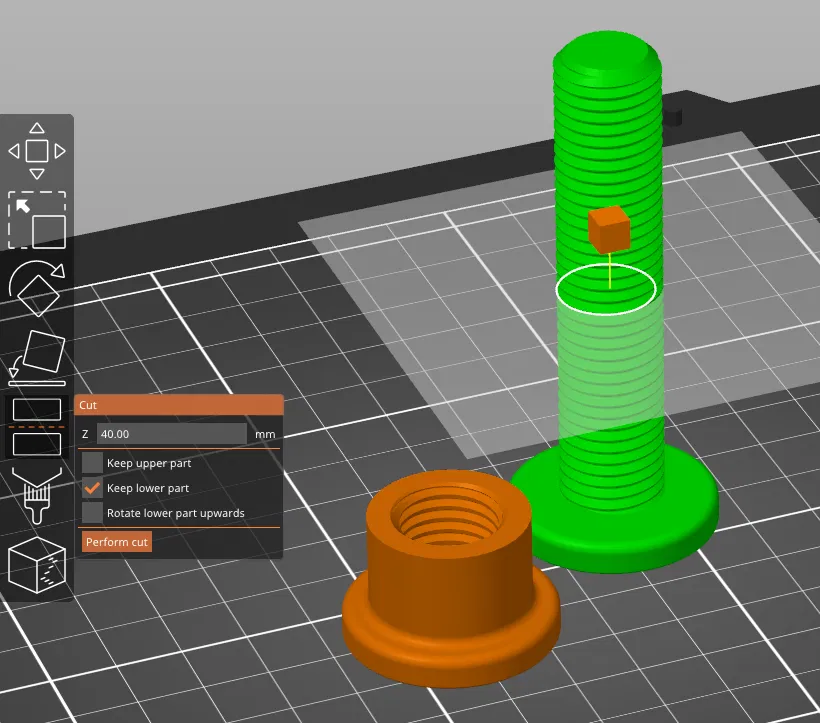Uncheck the Keep lower part checkbox
This screenshot has height=723, width=820.
click(x=92, y=488)
